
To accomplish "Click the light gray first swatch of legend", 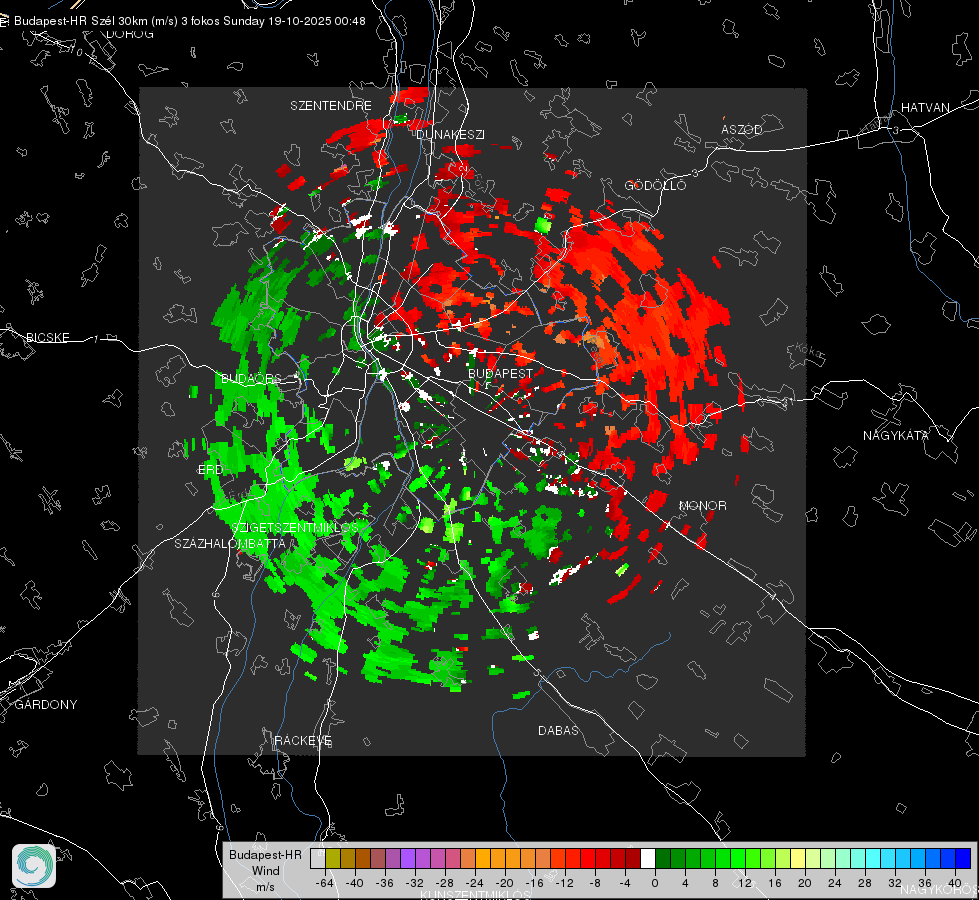I will [x=318, y=859].
